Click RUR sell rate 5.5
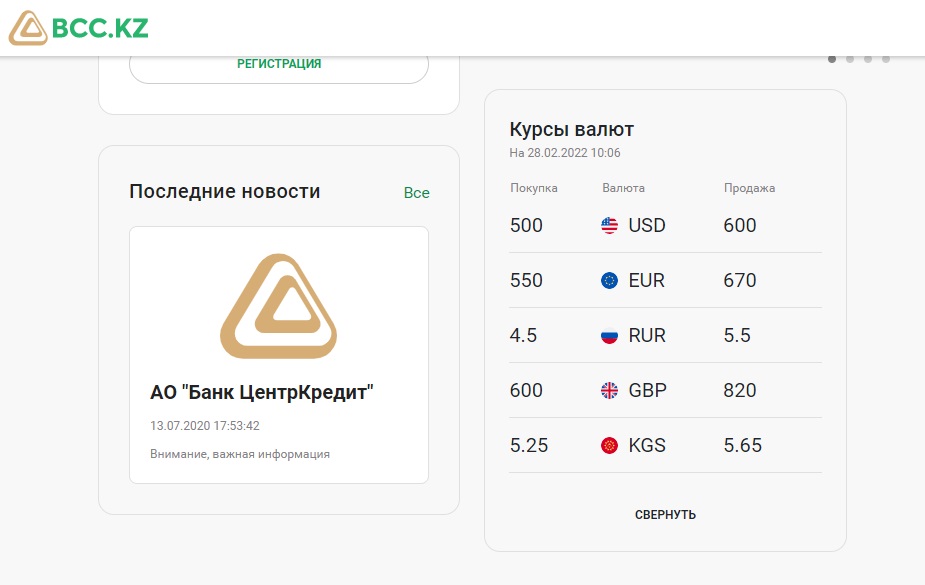The width and height of the screenshot is (925, 585). click(737, 336)
